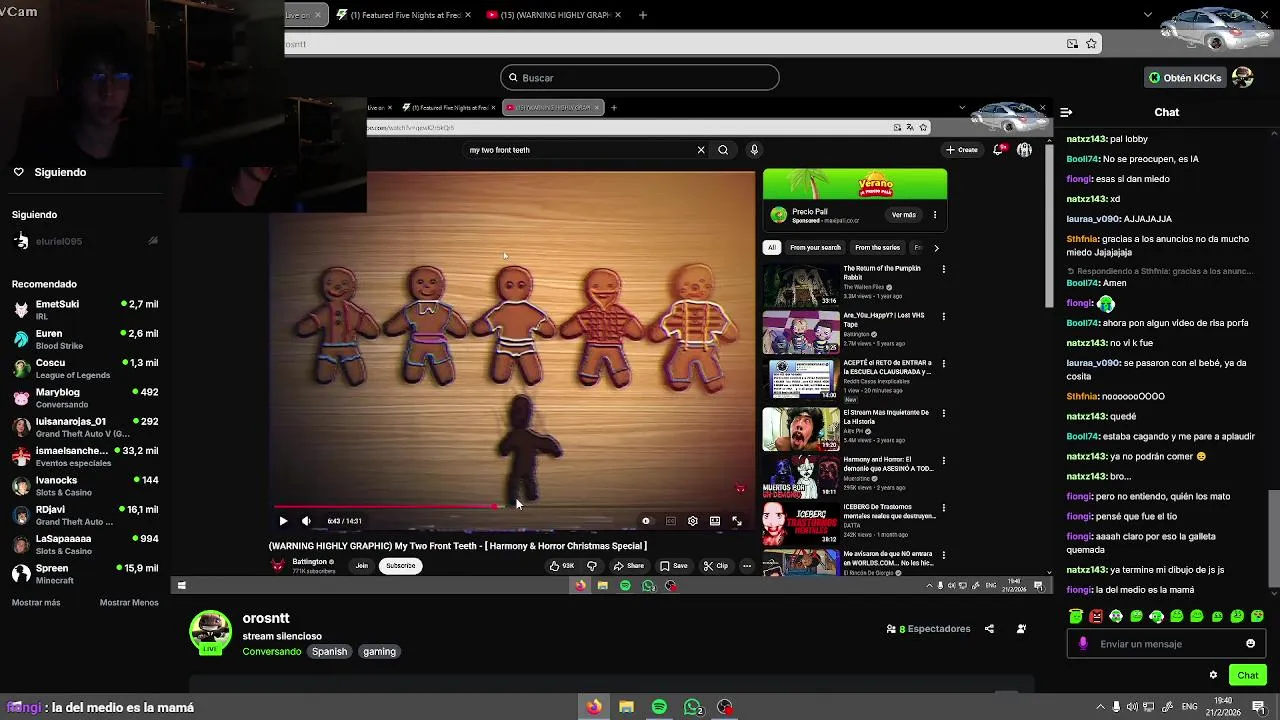The width and height of the screenshot is (1280, 720).
Task: Enter fullscreen on the YouTube player
Action: [737, 521]
